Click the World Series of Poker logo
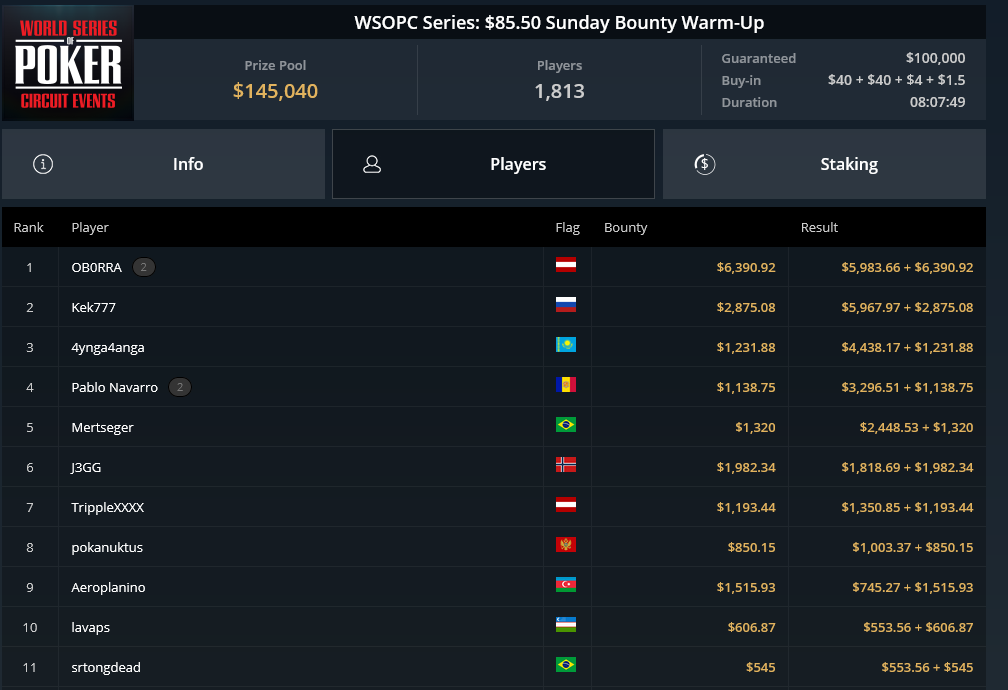 68,63
